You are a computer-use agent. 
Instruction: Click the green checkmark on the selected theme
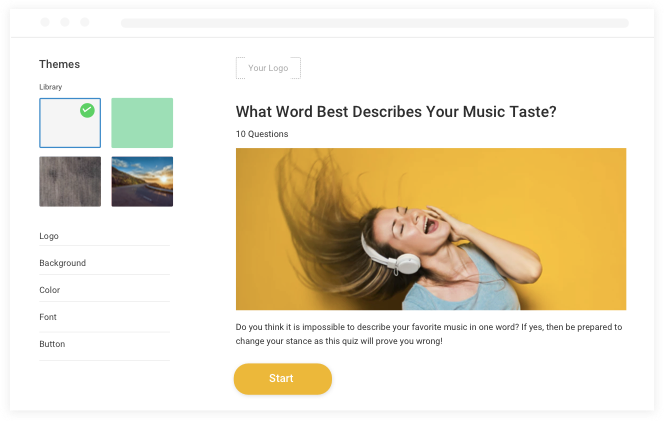(x=87, y=110)
